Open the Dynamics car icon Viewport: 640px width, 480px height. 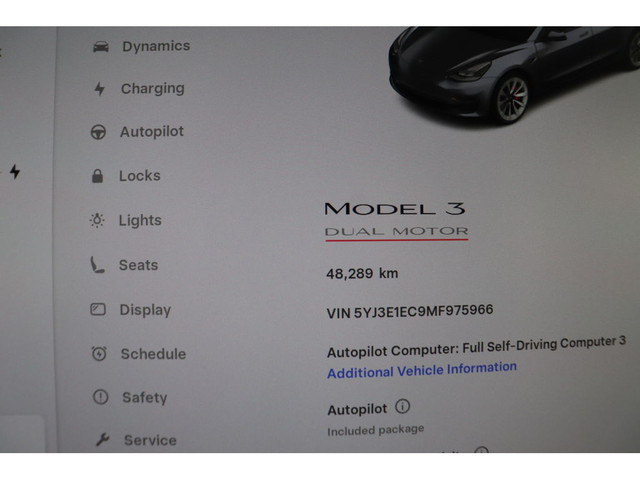[101, 47]
